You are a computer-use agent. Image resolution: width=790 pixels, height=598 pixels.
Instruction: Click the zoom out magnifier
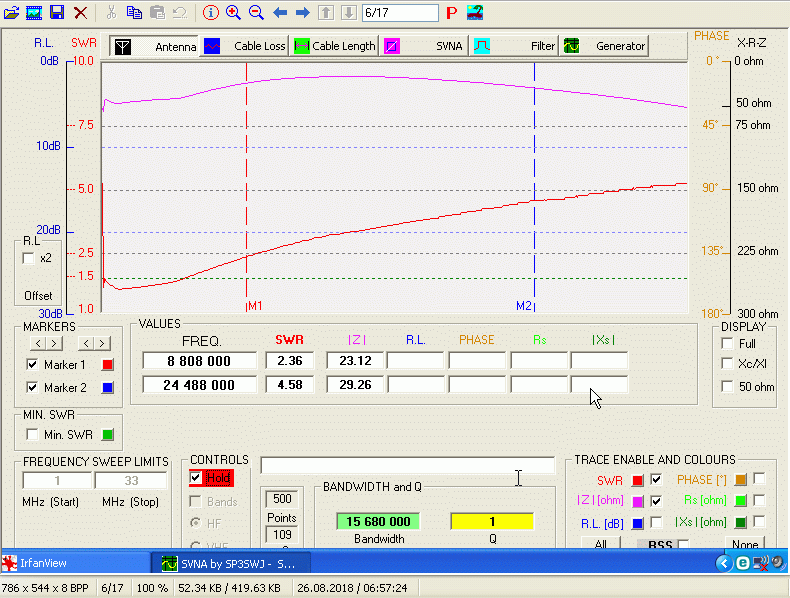(x=256, y=12)
